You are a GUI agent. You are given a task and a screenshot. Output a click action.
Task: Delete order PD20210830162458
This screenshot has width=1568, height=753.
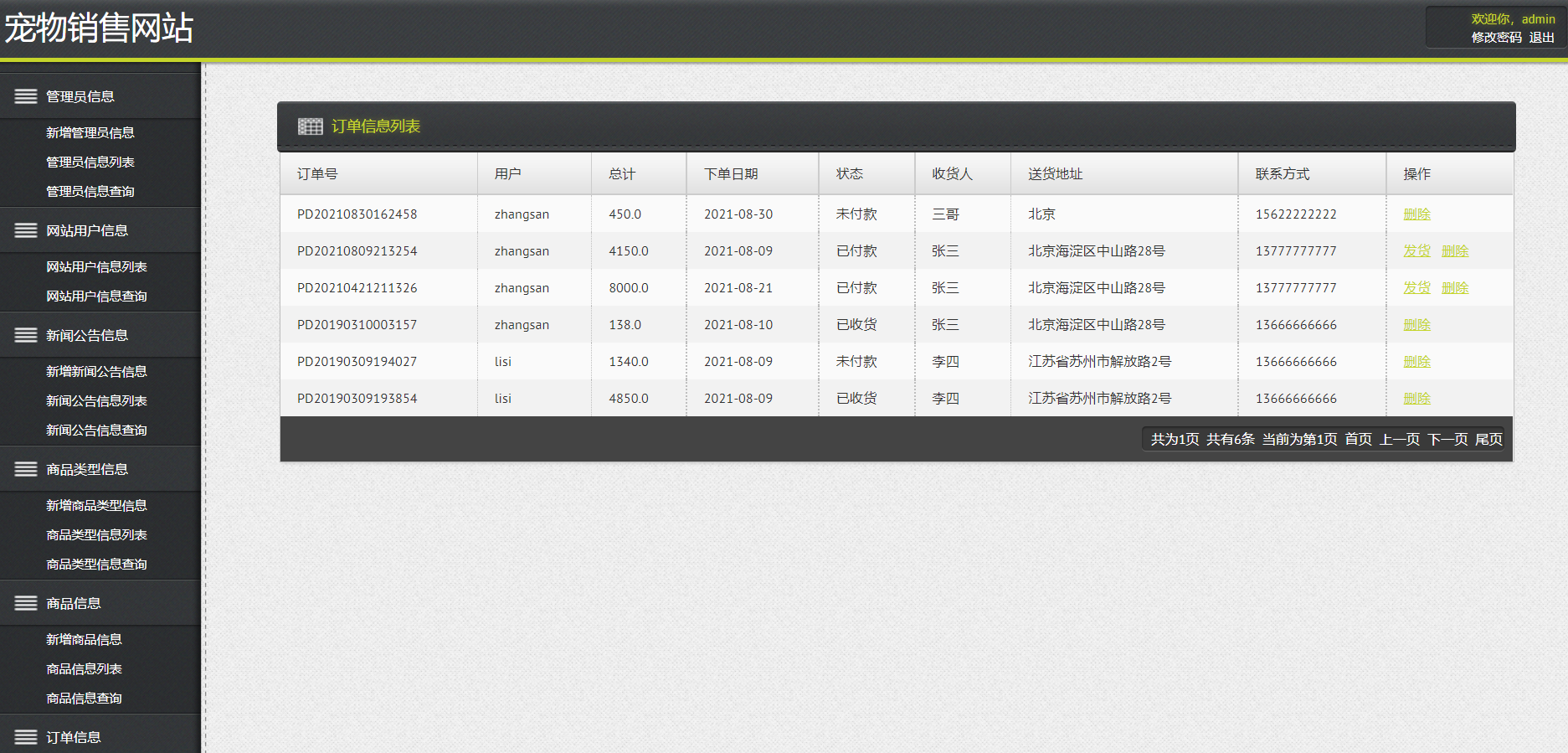point(1416,214)
